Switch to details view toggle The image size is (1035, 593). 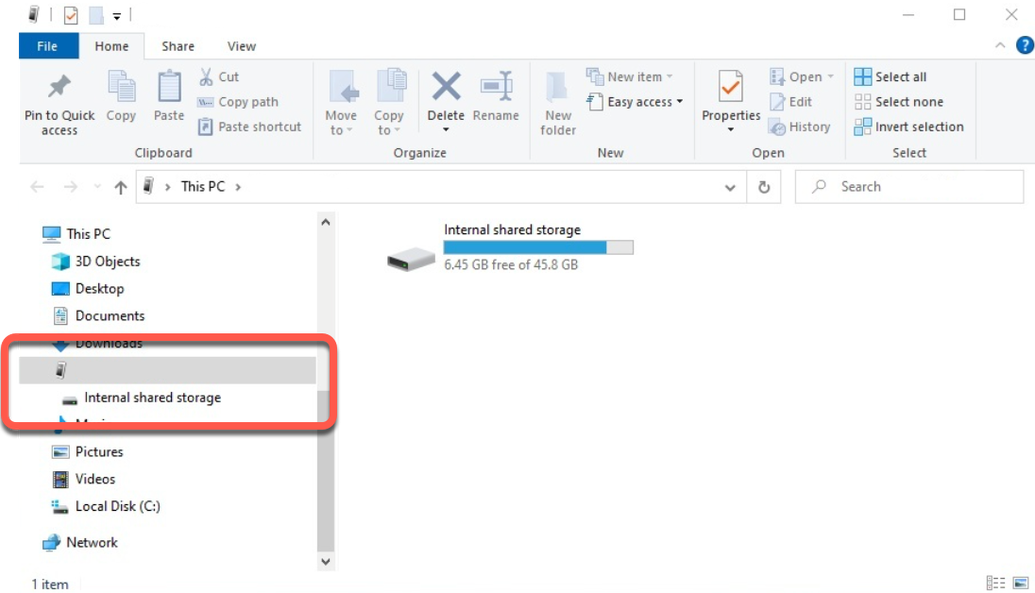(x=995, y=583)
